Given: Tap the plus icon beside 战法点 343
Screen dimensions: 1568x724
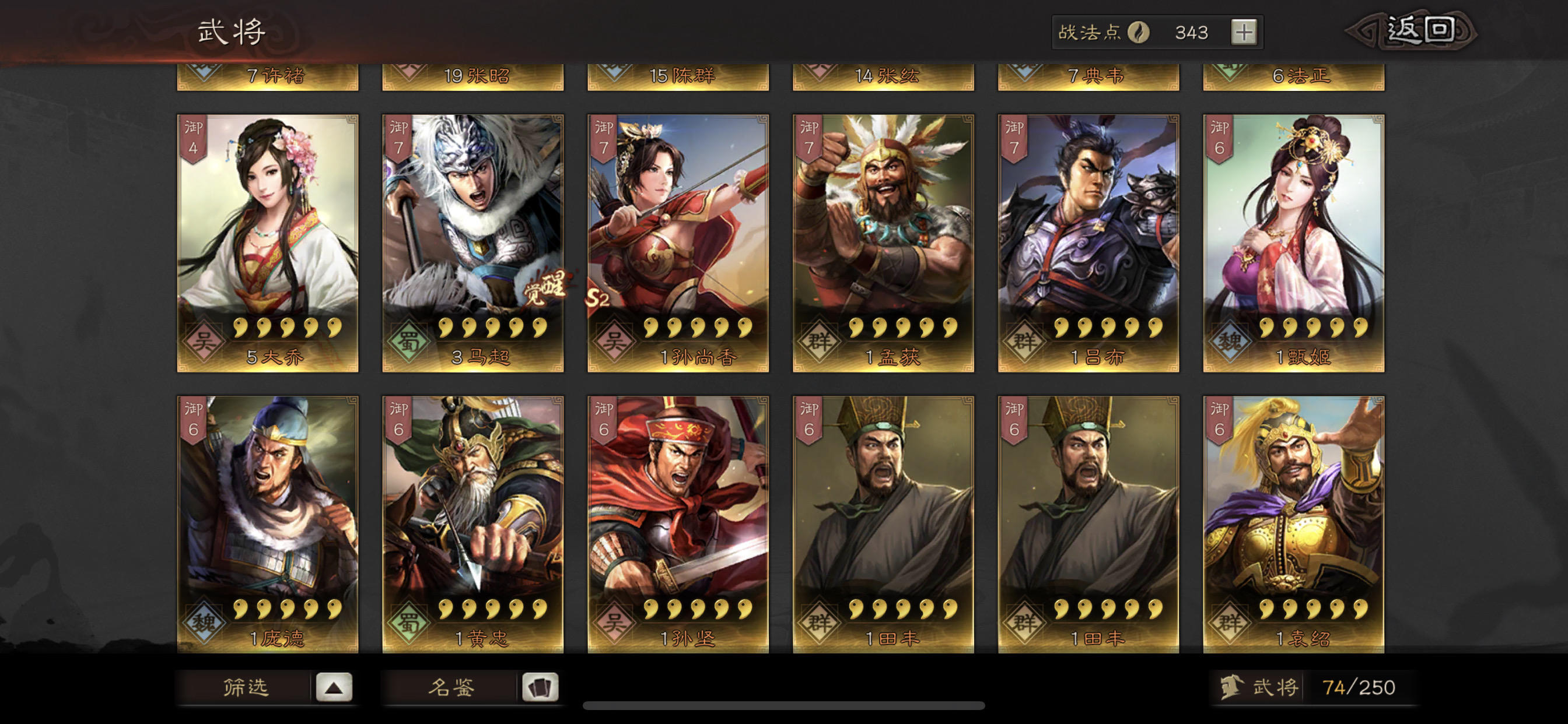Looking at the screenshot, I should [1244, 32].
